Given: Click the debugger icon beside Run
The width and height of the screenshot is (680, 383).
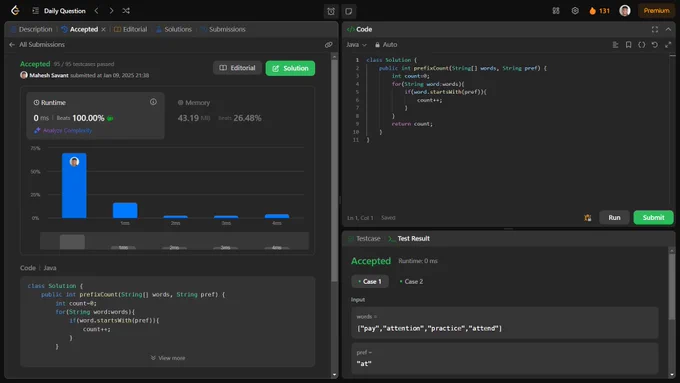Looking at the screenshot, I should tap(588, 218).
